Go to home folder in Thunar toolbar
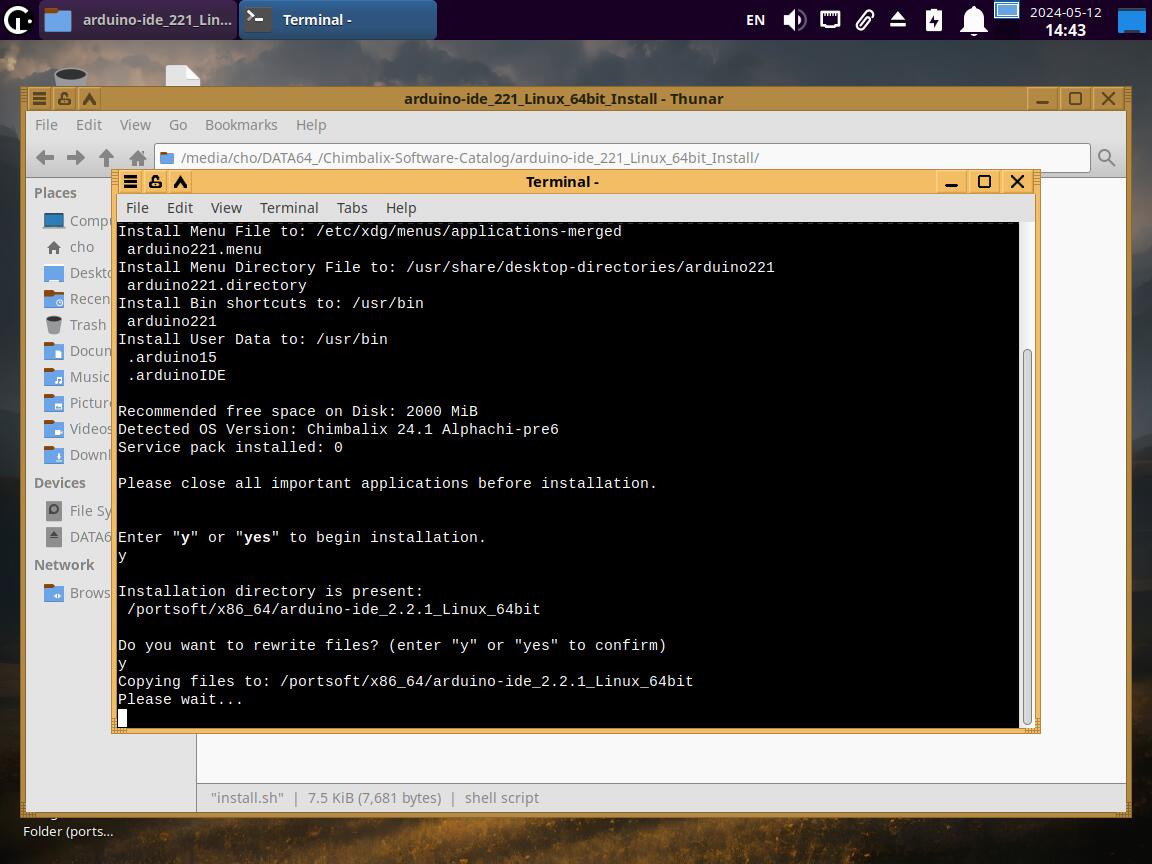This screenshot has width=1152, height=864. tap(137, 157)
